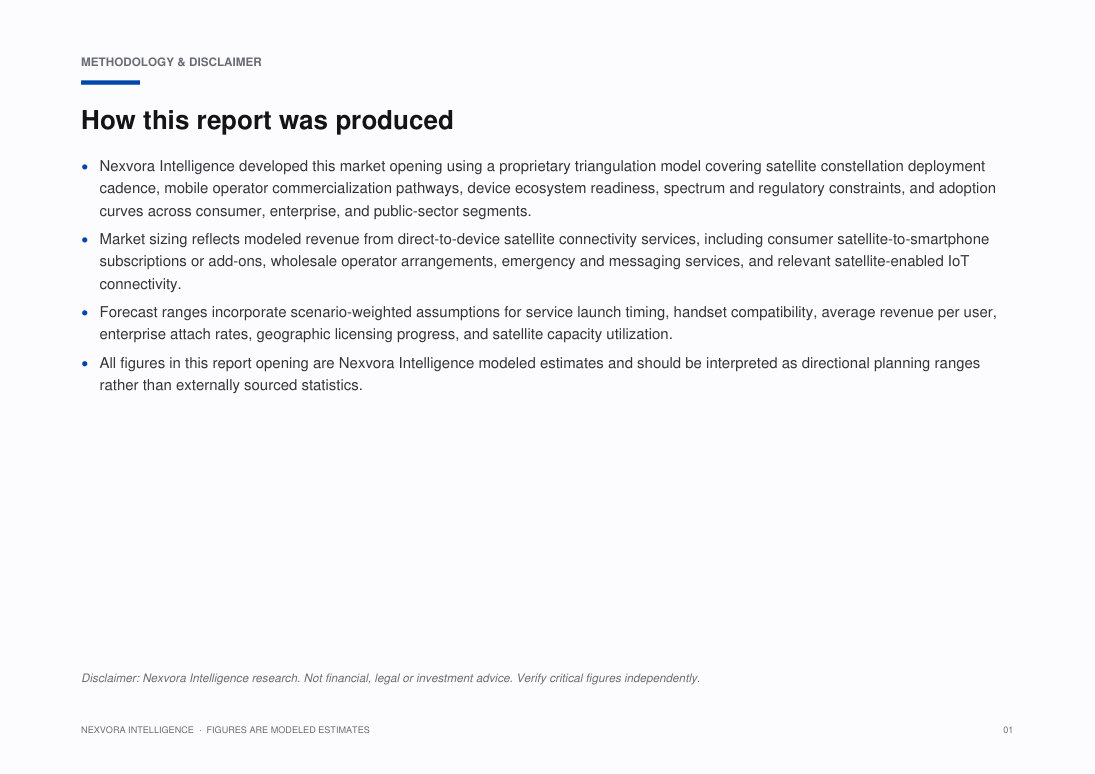Screen dimensions: 1095x774
Task: Click the 'How this report was produced' heading
Action: (267, 121)
